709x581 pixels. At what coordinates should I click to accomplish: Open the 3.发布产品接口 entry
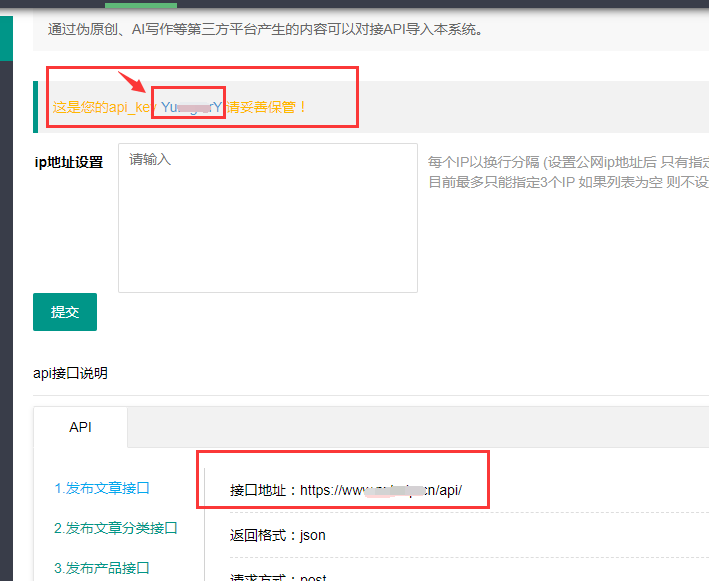(x=102, y=568)
